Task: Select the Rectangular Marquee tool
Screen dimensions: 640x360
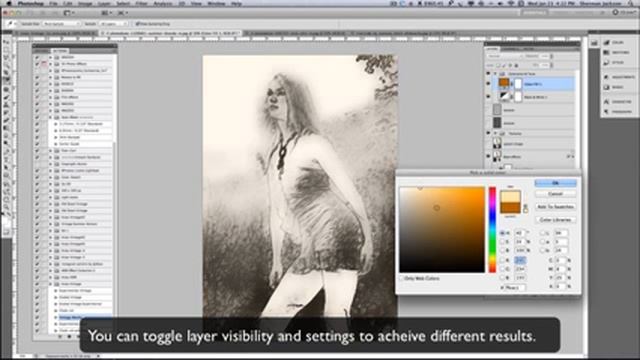Action: [x=6, y=50]
